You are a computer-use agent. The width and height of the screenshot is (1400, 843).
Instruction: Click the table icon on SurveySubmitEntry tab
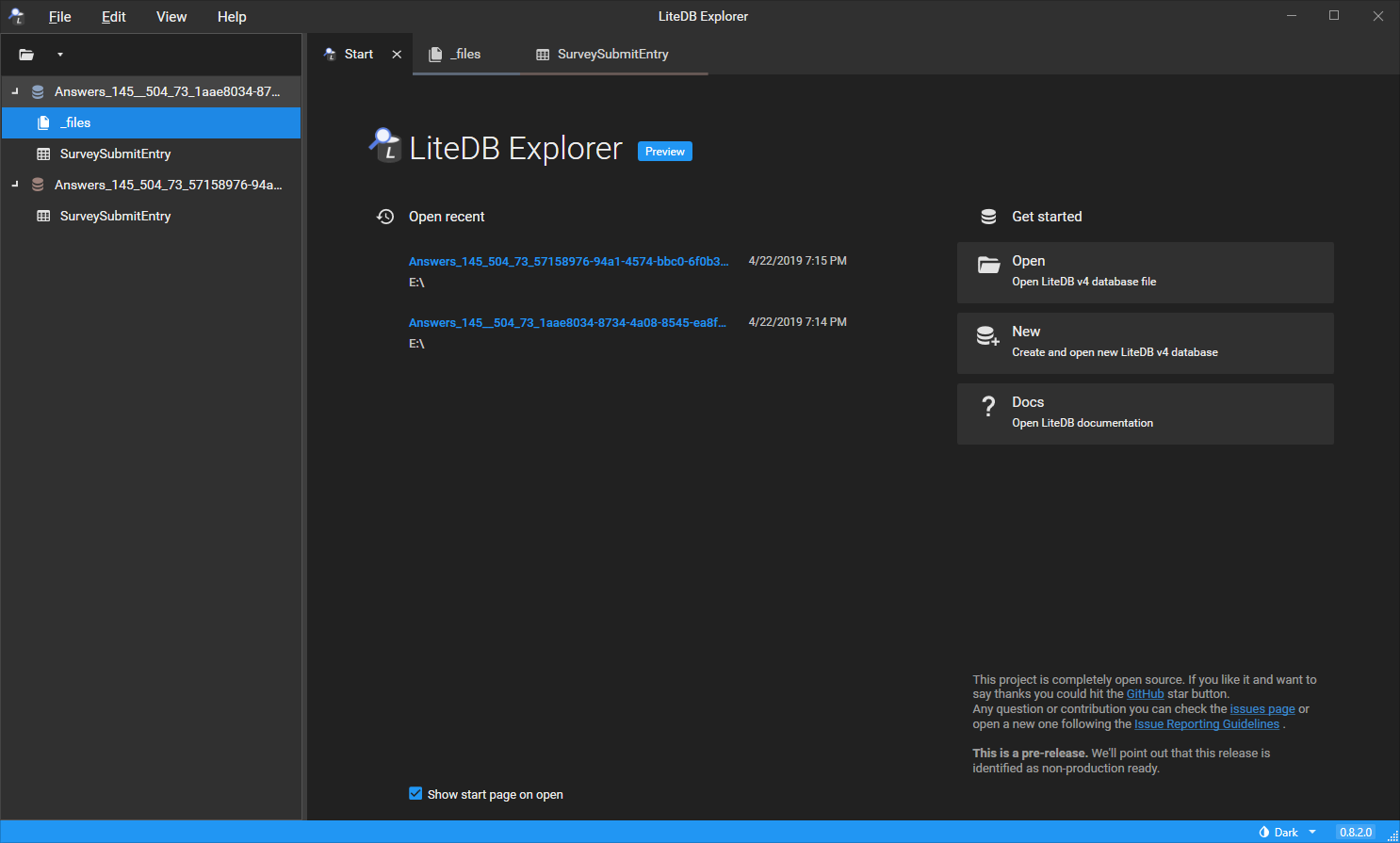coord(543,55)
